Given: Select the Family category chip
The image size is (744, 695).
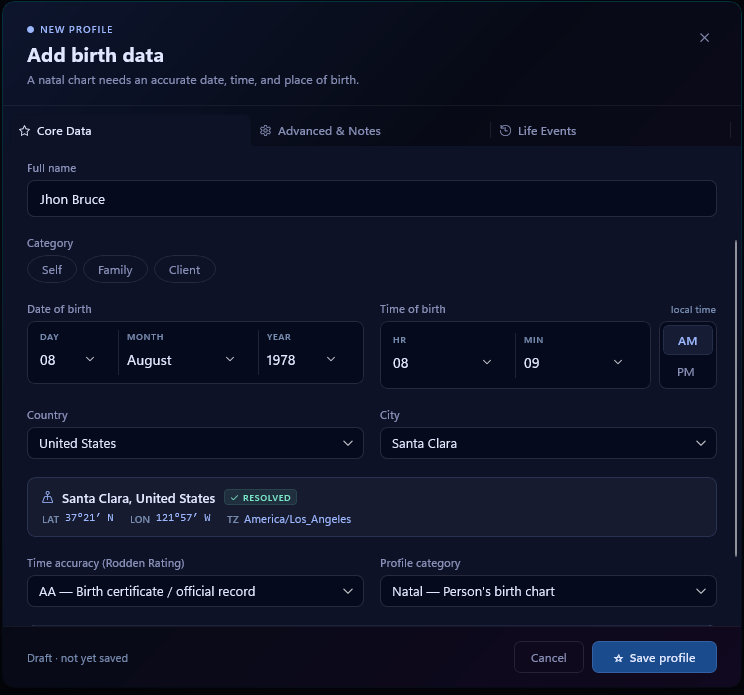Looking at the screenshot, I should [115, 269].
